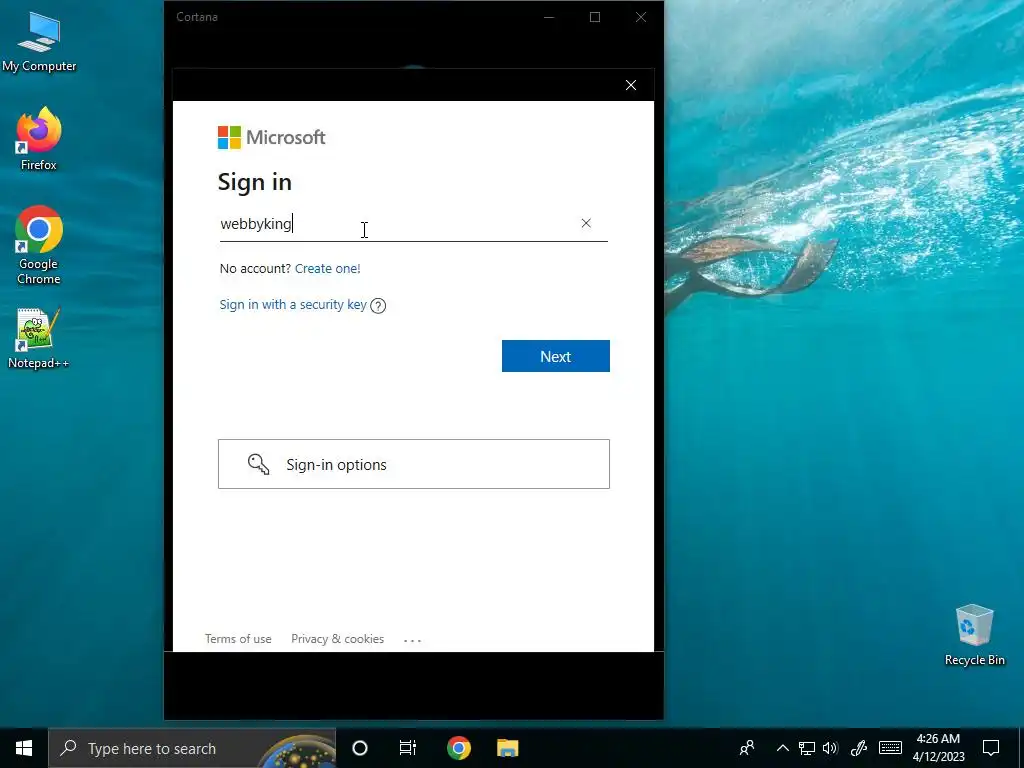Viewport: 1024px width, 768px height.
Task: Open the notification center
Action: 991,748
